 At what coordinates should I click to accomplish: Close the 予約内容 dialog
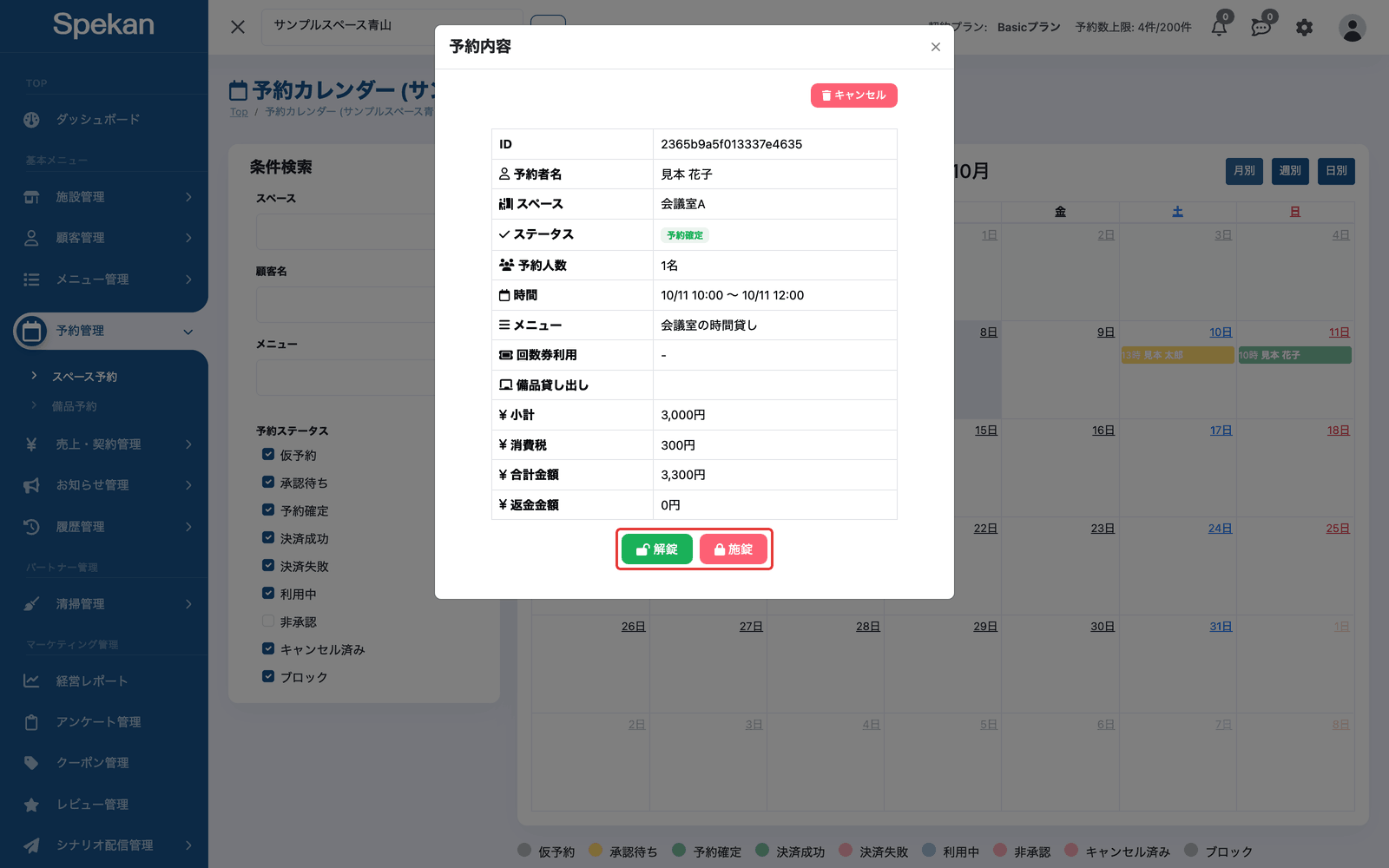[x=936, y=47]
